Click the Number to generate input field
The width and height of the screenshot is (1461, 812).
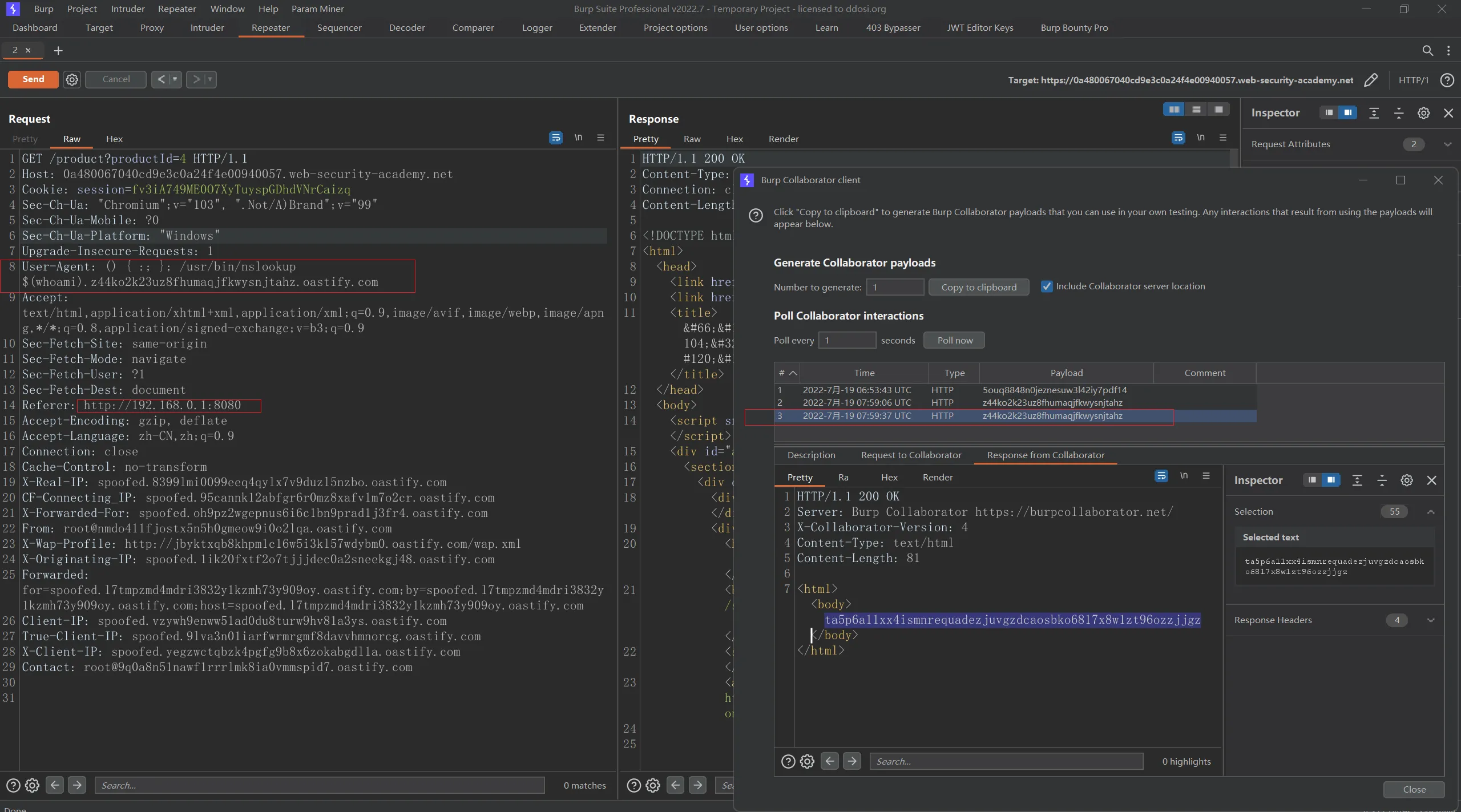pyautogui.click(x=895, y=287)
